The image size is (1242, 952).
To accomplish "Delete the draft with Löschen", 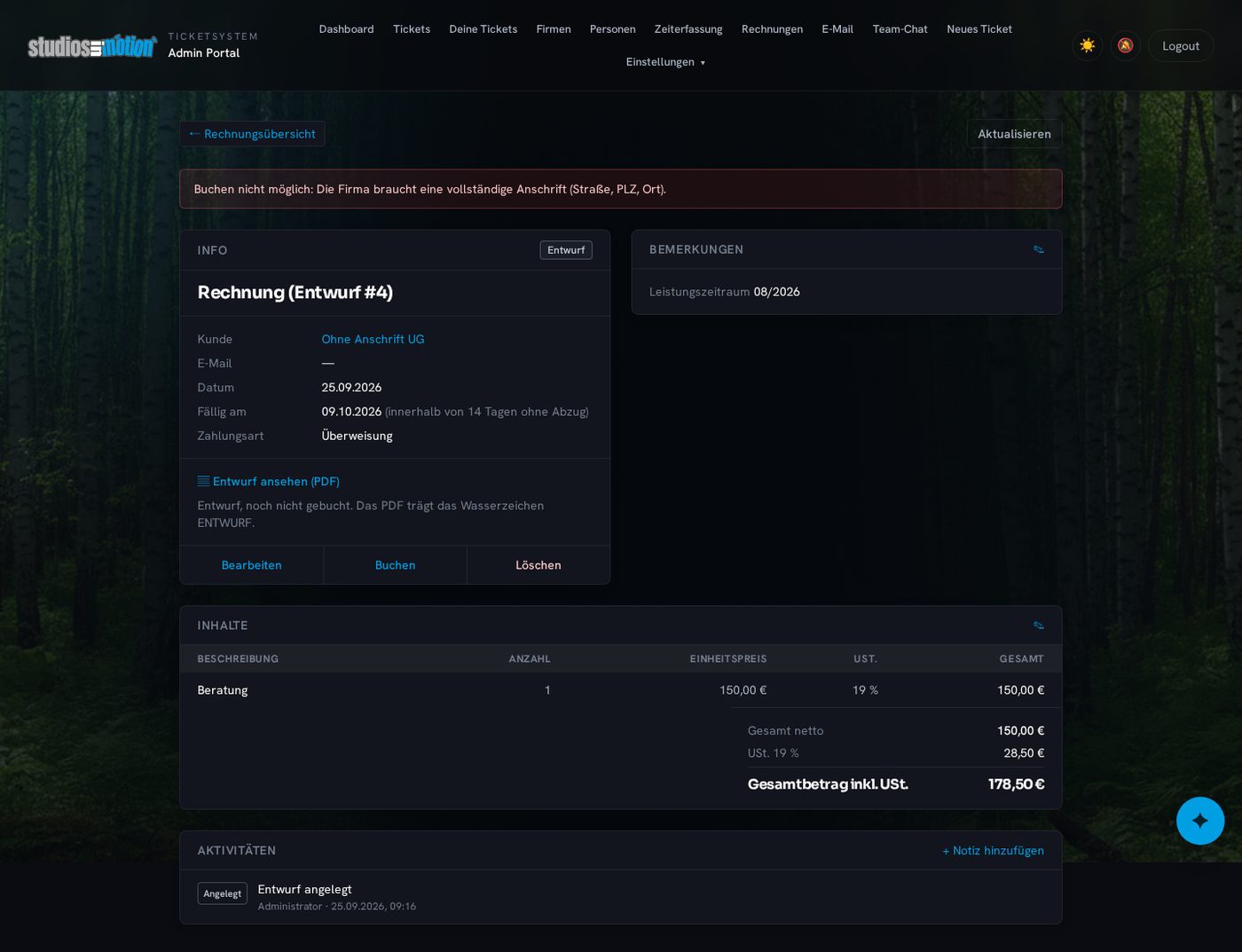I will pos(538,565).
